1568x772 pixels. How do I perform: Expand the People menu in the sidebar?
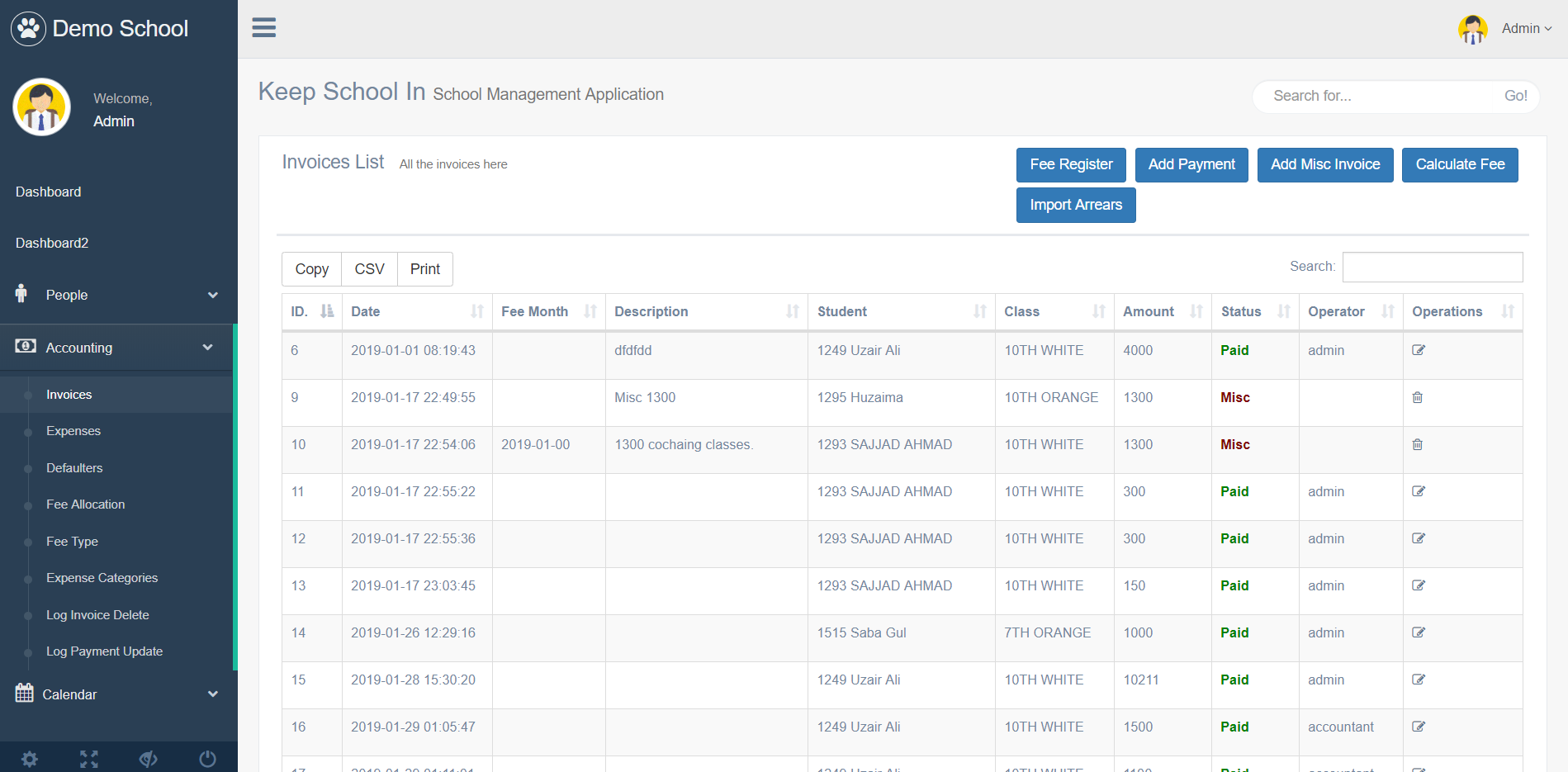coord(116,295)
